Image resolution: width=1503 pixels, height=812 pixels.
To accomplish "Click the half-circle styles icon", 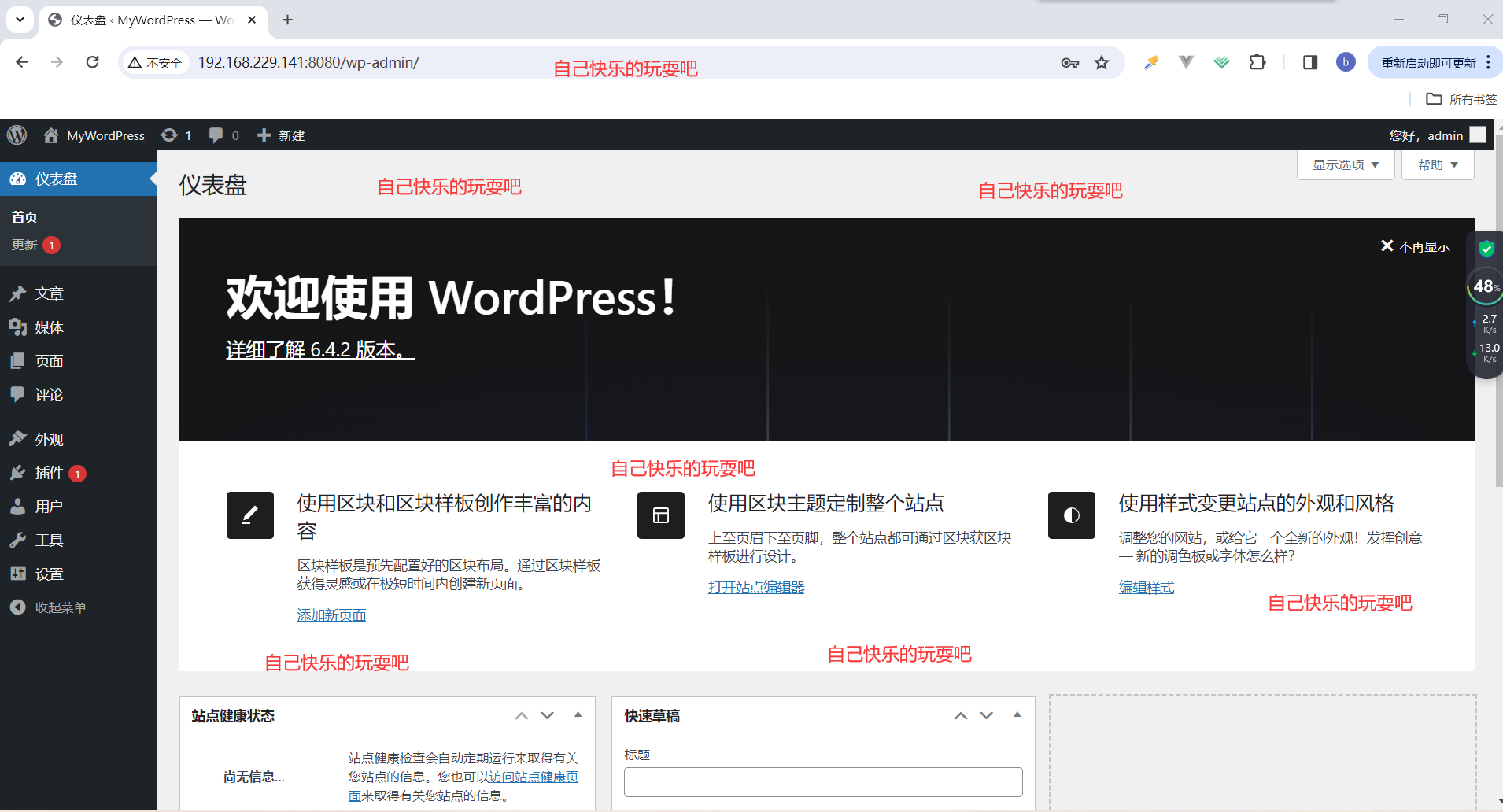I will [x=1072, y=515].
